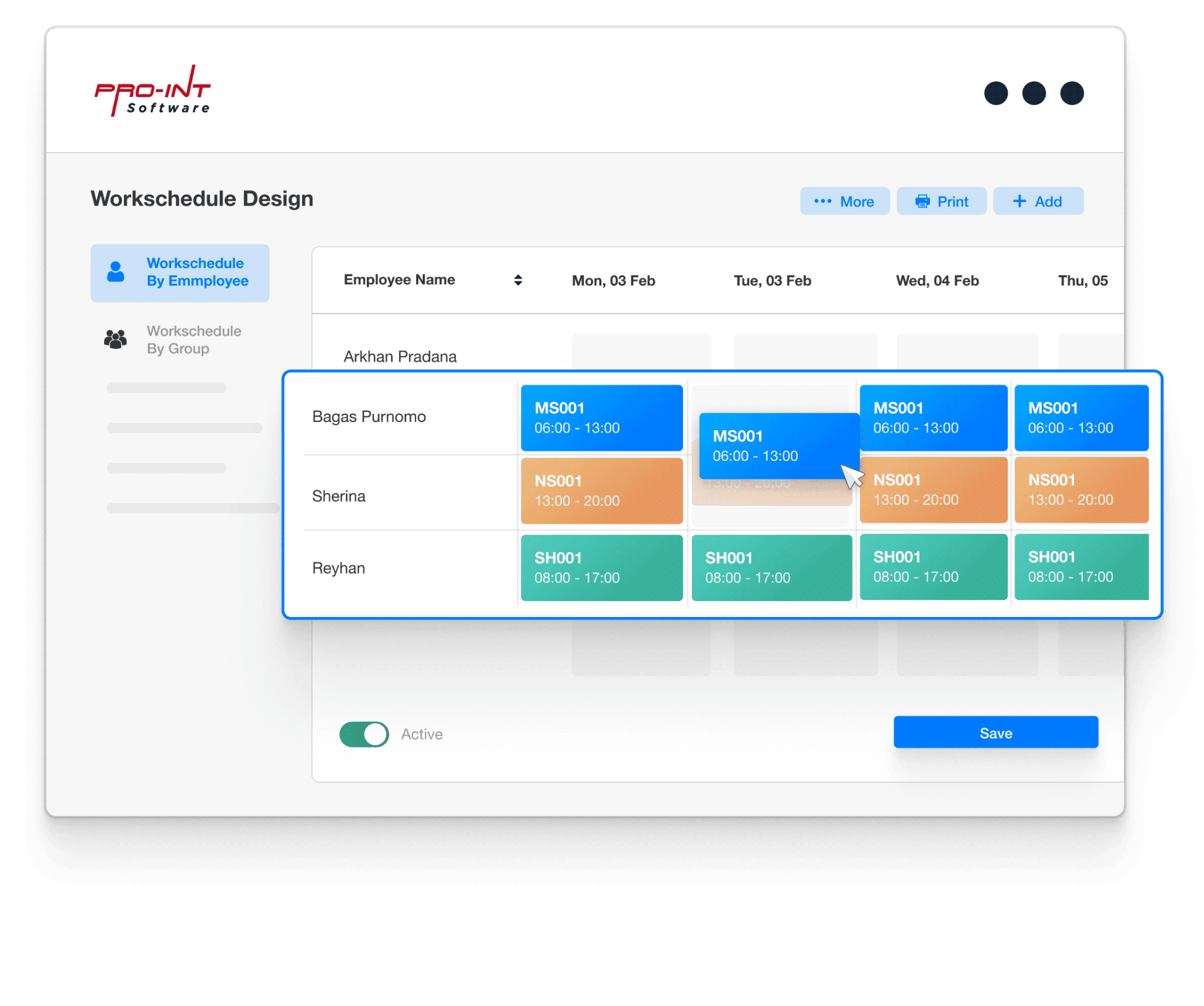Save the workschedule design
The width and height of the screenshot is (1204, 1006).
[995, 732]
